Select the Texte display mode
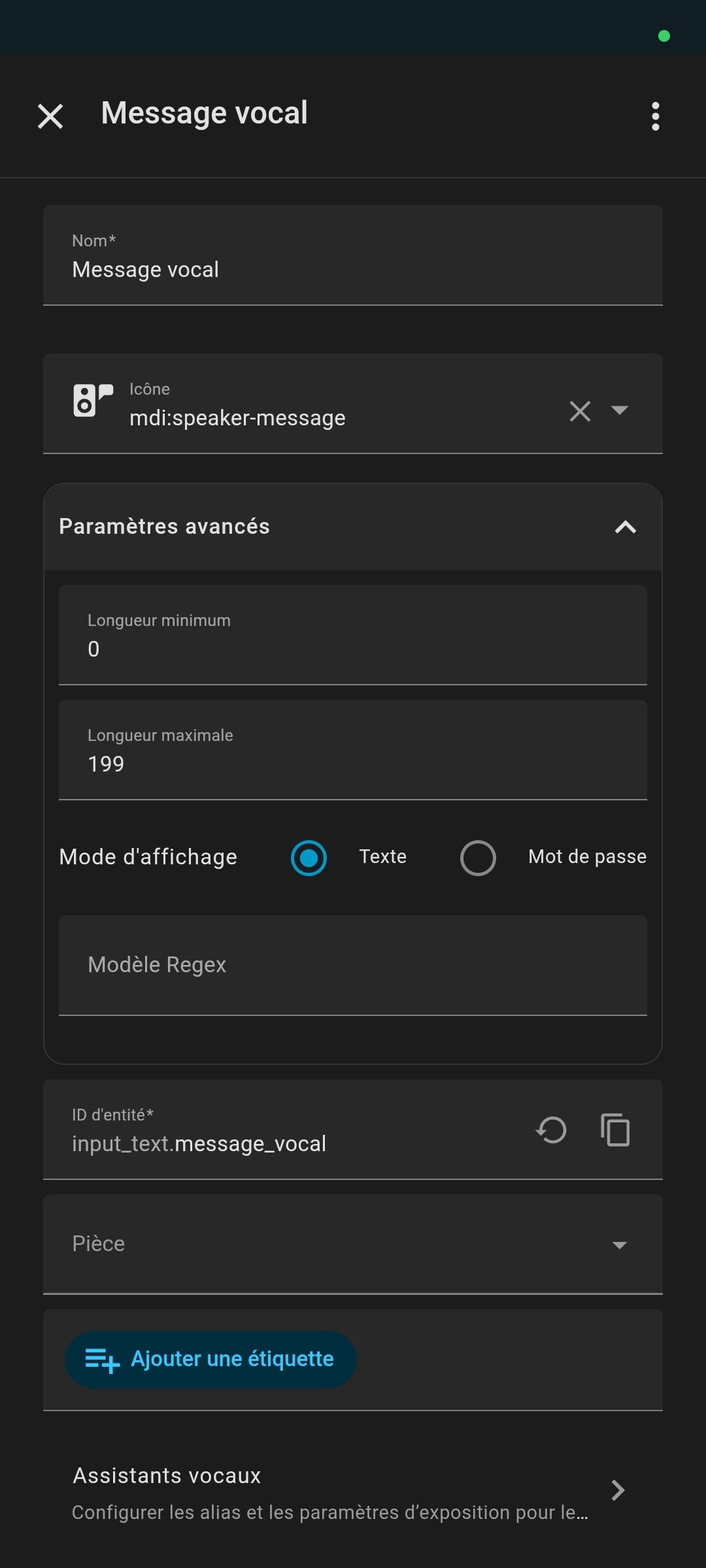 tap(309, 858)
